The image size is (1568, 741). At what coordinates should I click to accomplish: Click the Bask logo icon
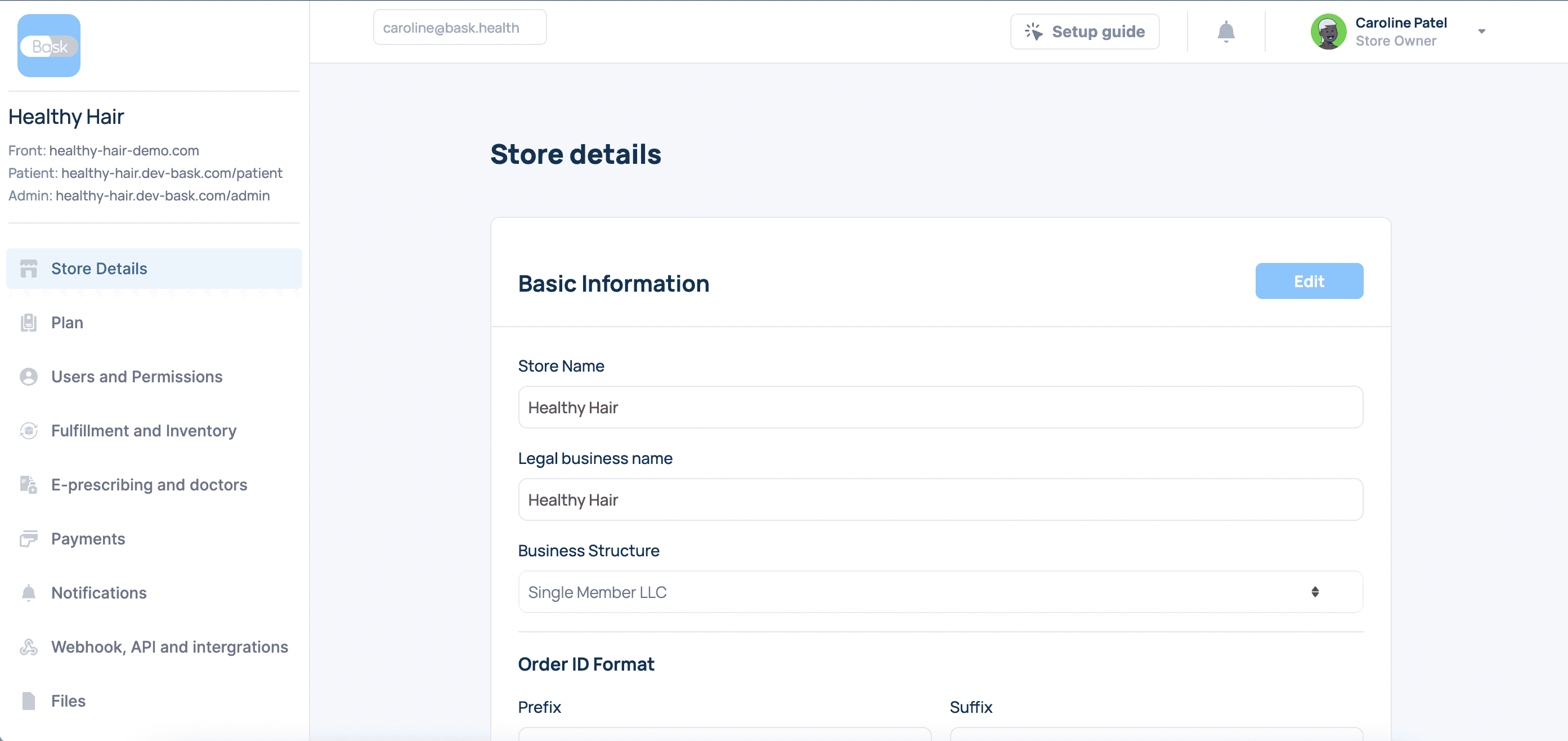[x=49, y=46]
